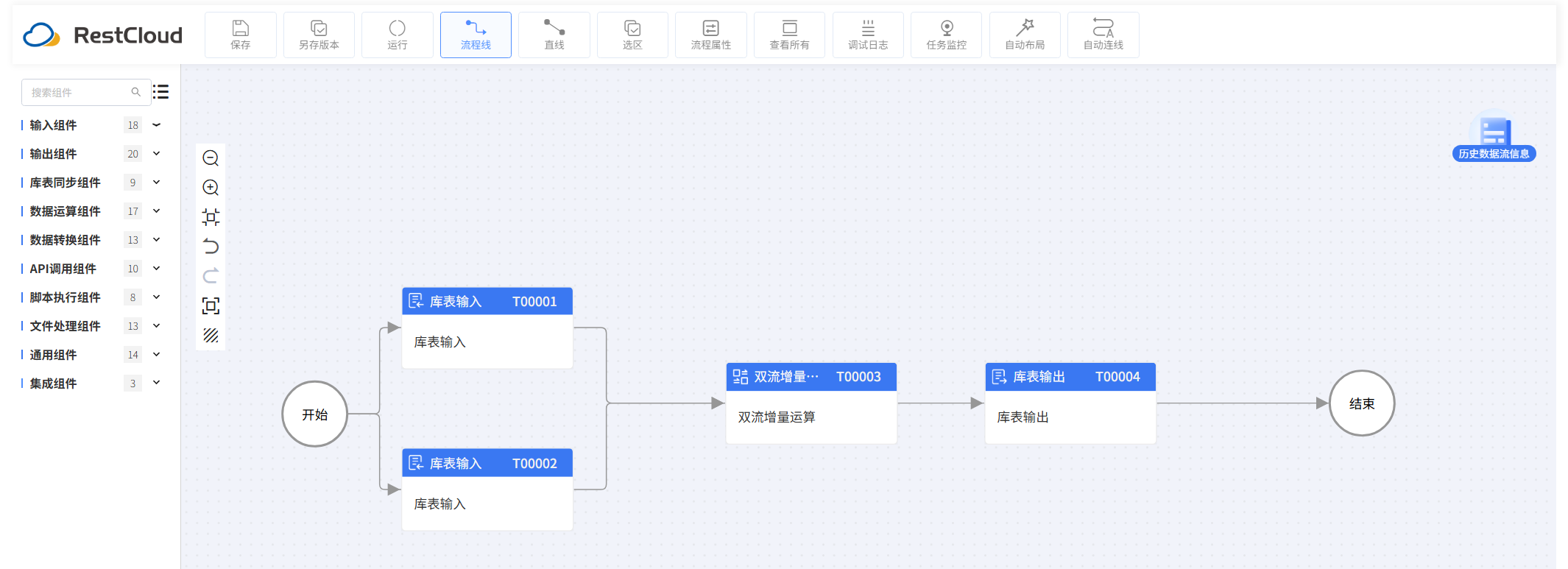Click the component search (搜索组件) field
The height and width of the screenshot is (569, 1568).
[x=79, y=93]
